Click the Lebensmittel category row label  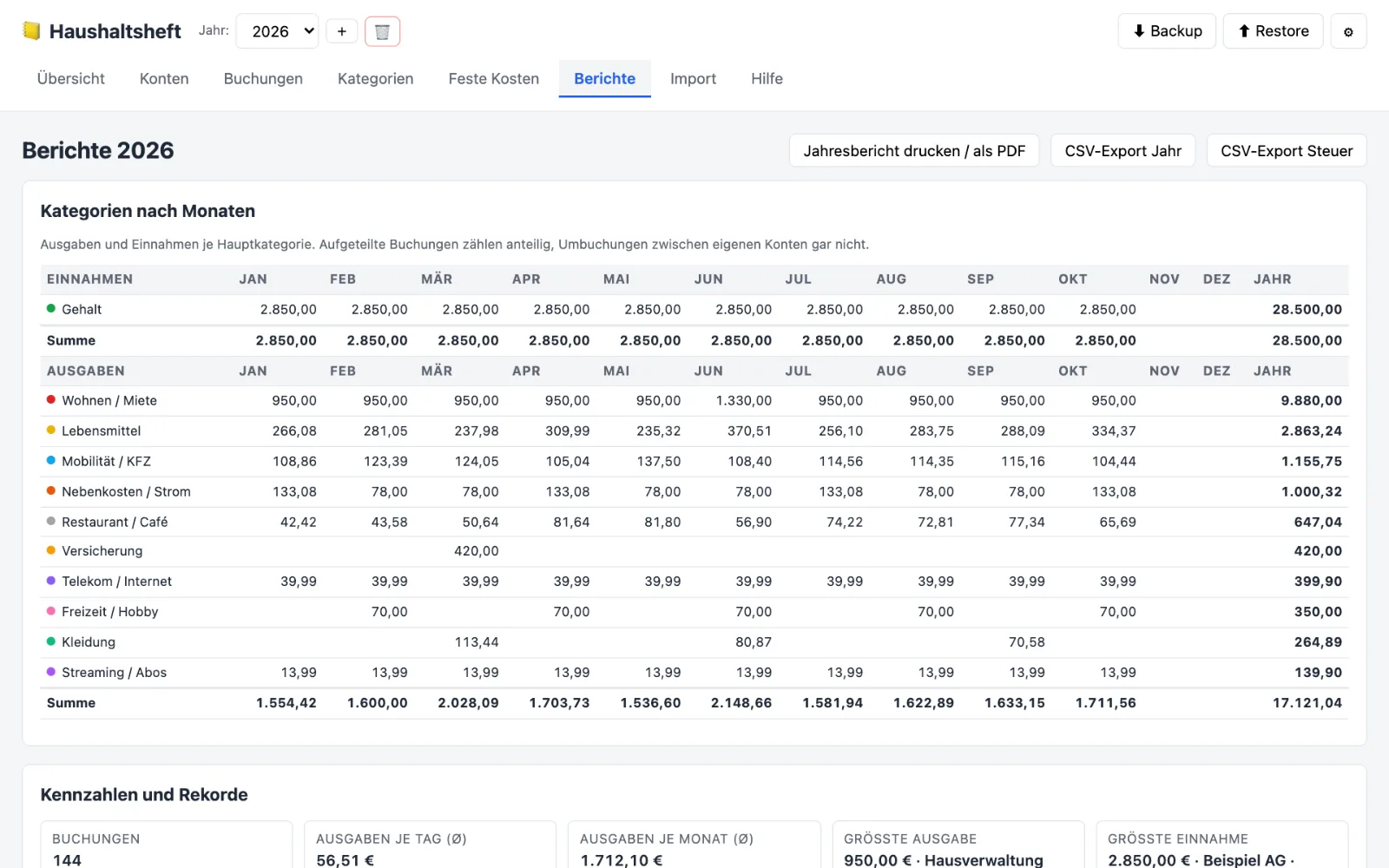[101, 431]
